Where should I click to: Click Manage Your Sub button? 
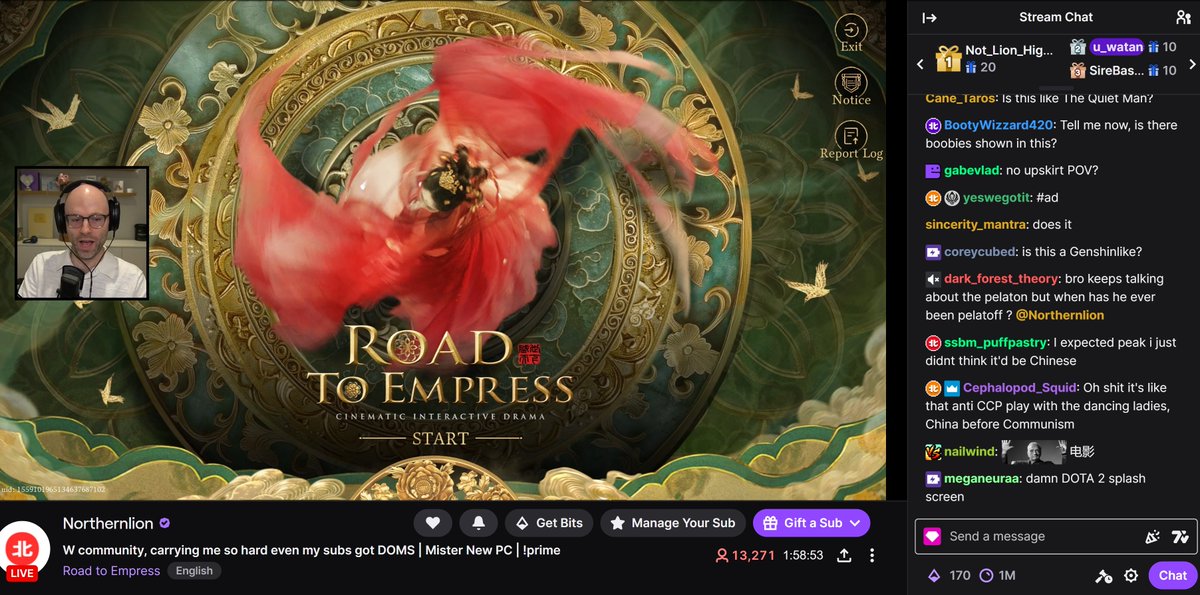point(673,523)
